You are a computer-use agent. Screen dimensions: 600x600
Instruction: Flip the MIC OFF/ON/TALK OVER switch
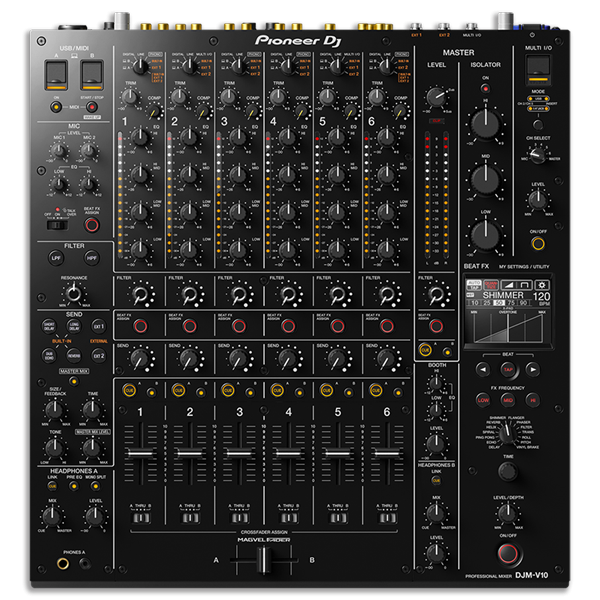pos(57,225)
